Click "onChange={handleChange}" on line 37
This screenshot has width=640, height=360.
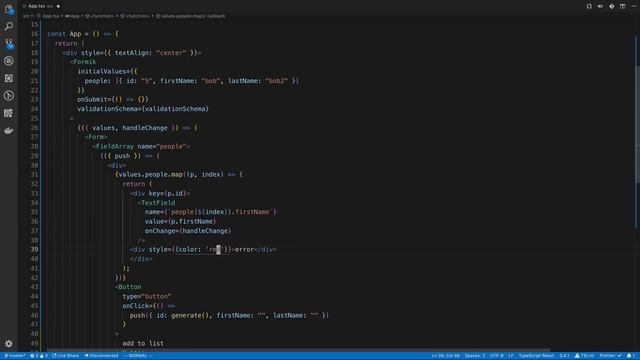[x=188, y=231]
